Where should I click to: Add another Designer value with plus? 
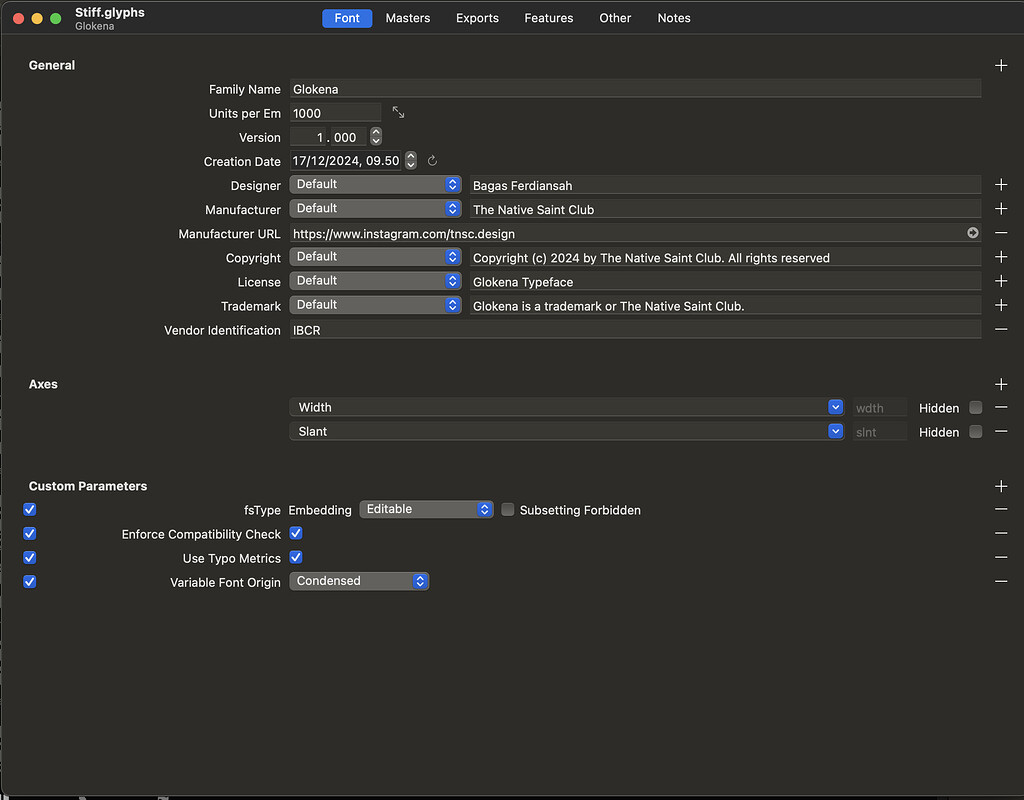point(1000,185)
